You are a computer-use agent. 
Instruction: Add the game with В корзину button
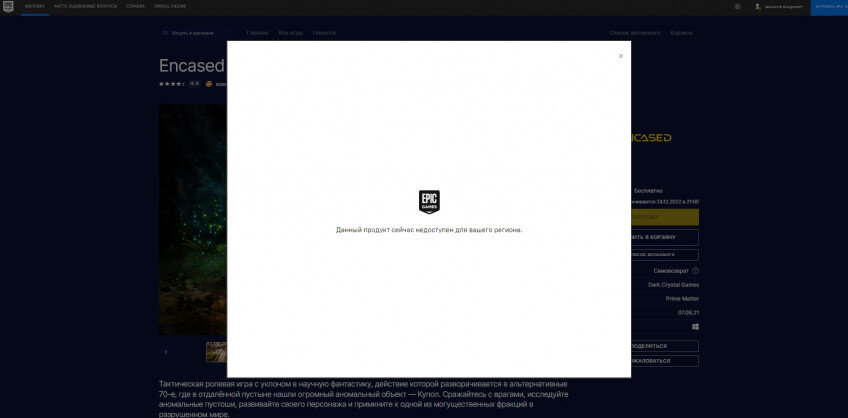coord(665,237)
